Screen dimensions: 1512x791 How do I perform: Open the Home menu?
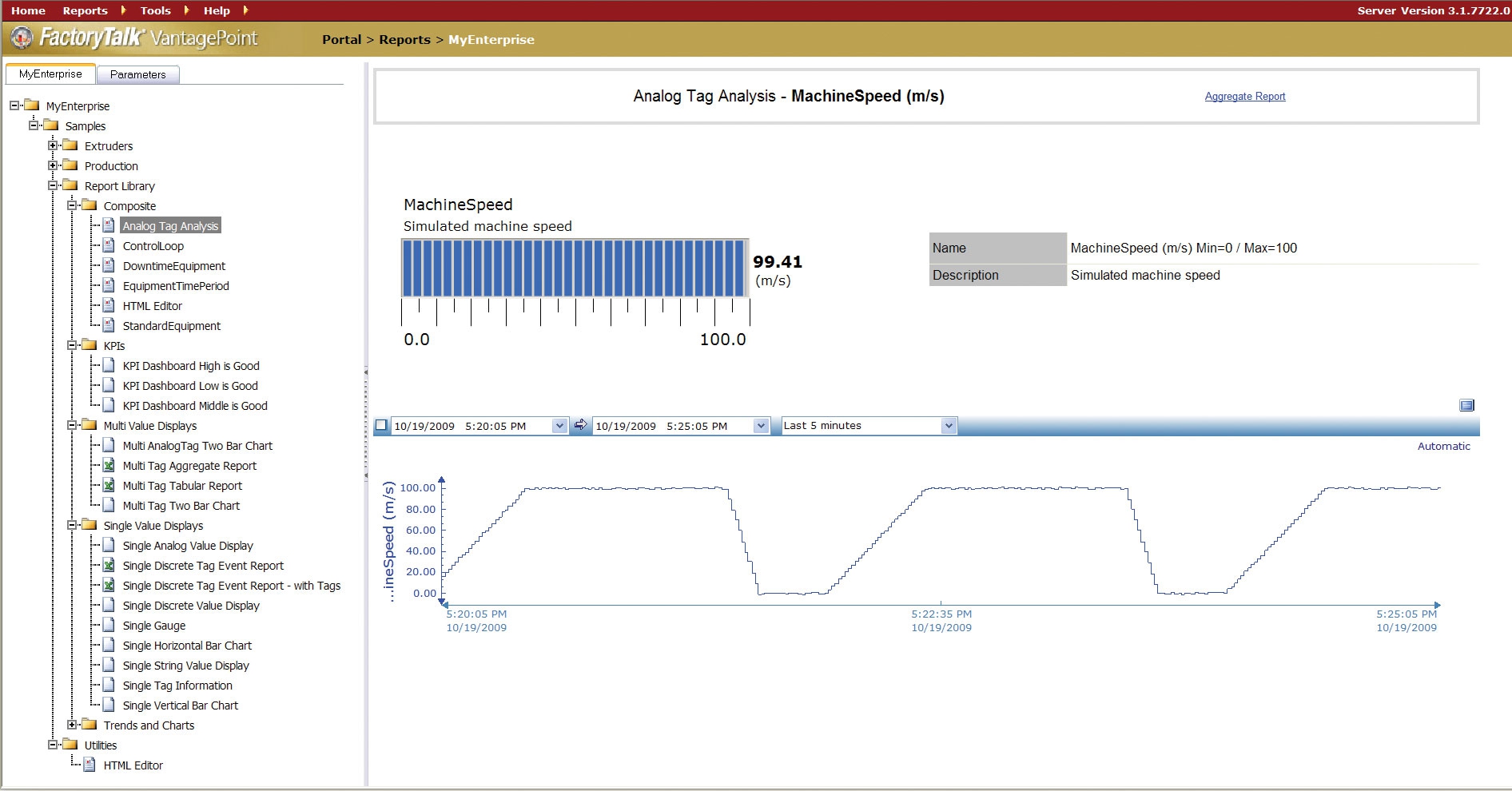pyautogui.click(x=28, y=10)
